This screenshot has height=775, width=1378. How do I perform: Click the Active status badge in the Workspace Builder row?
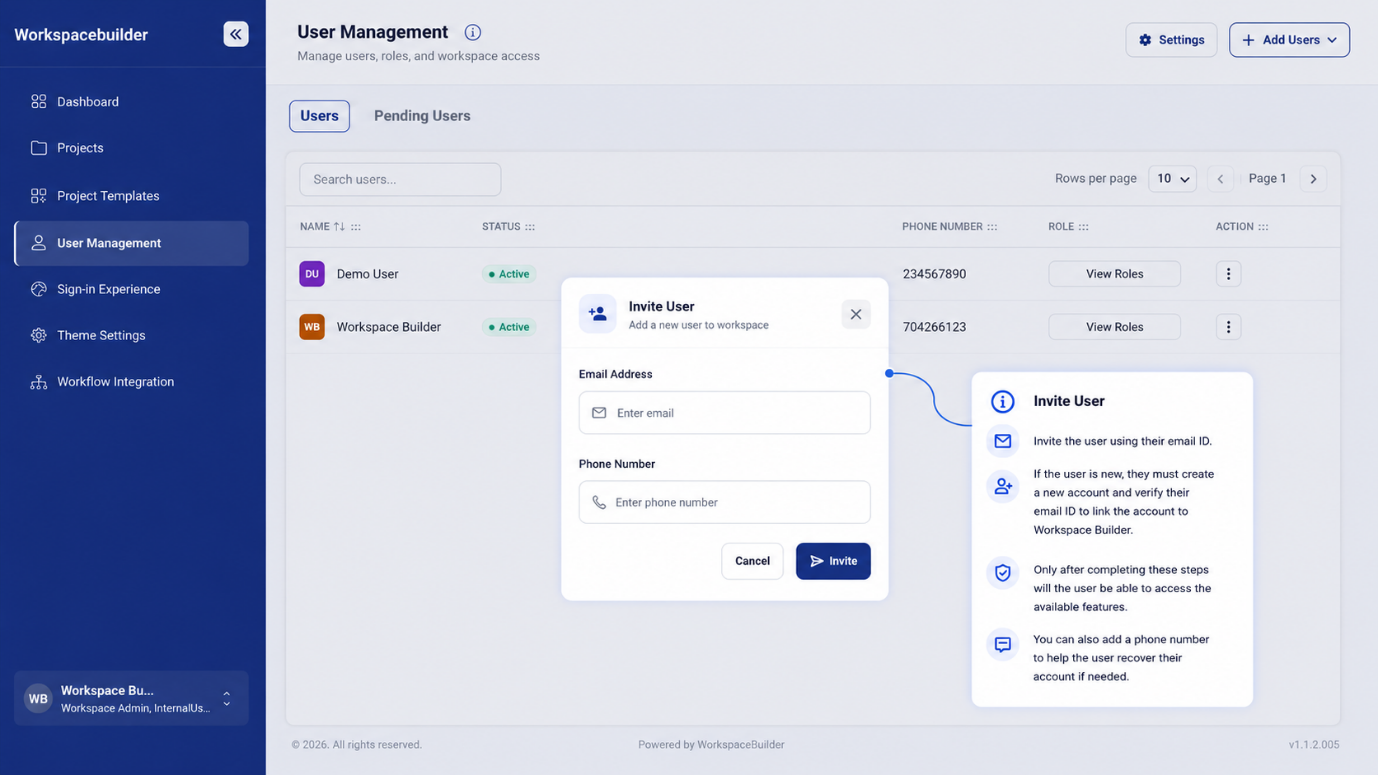[x=509, y=327]
